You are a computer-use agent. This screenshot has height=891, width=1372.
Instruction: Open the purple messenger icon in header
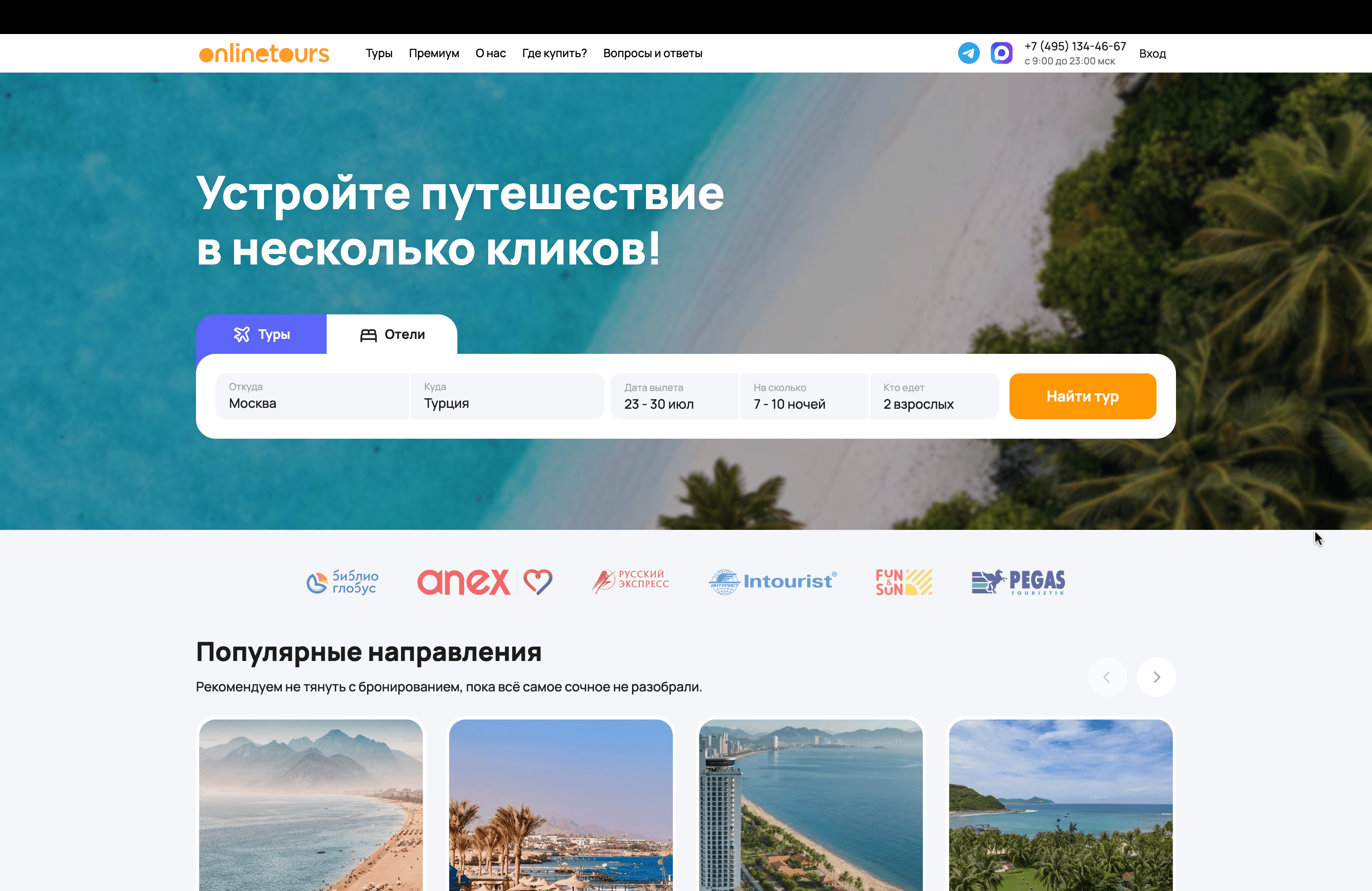pyautogui.click(x=1001, y=53)
